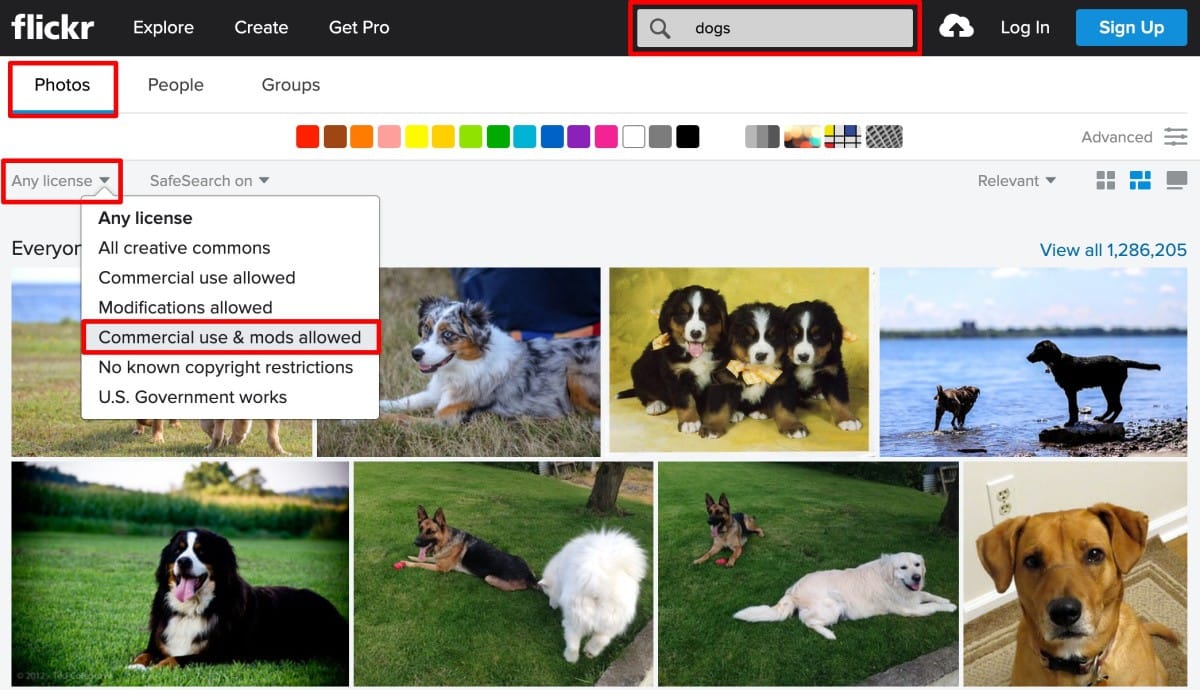This screenshot has height=690, width=1200.
Task: Click the Sign Up button
Action: point(1130,28)
